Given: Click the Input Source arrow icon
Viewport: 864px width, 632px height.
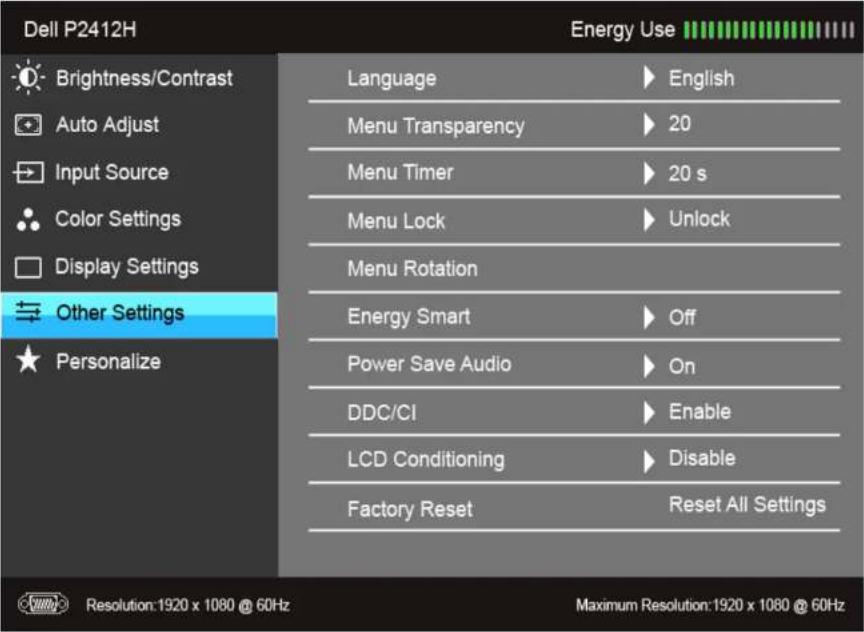Looking at the screenshot, I should click(x=28, y=172).
